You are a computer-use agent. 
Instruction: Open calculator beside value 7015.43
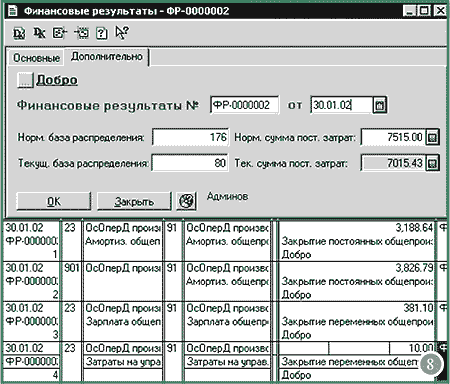(432, 163)
